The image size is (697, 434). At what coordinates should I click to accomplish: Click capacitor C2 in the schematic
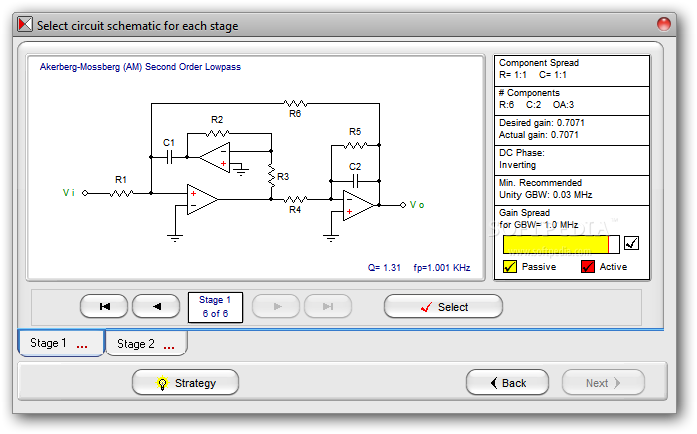point(355,181)
